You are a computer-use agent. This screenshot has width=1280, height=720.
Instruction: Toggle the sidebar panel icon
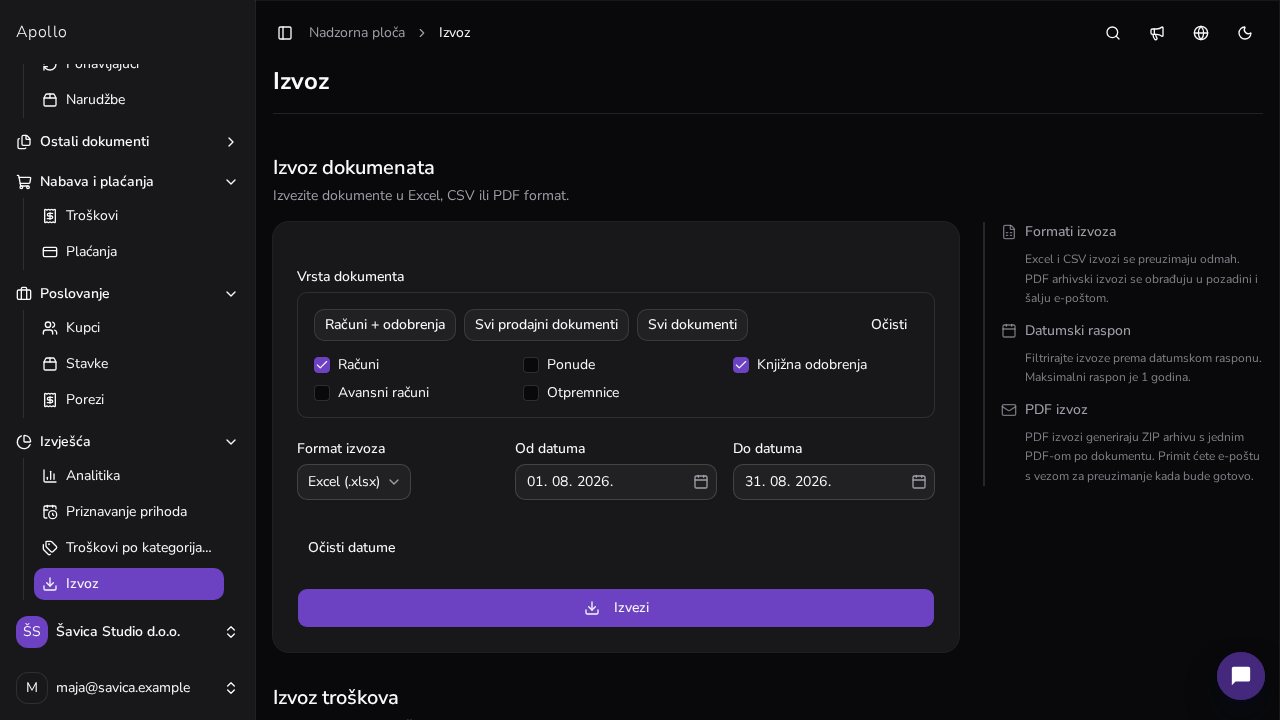[x=285, y=33]
